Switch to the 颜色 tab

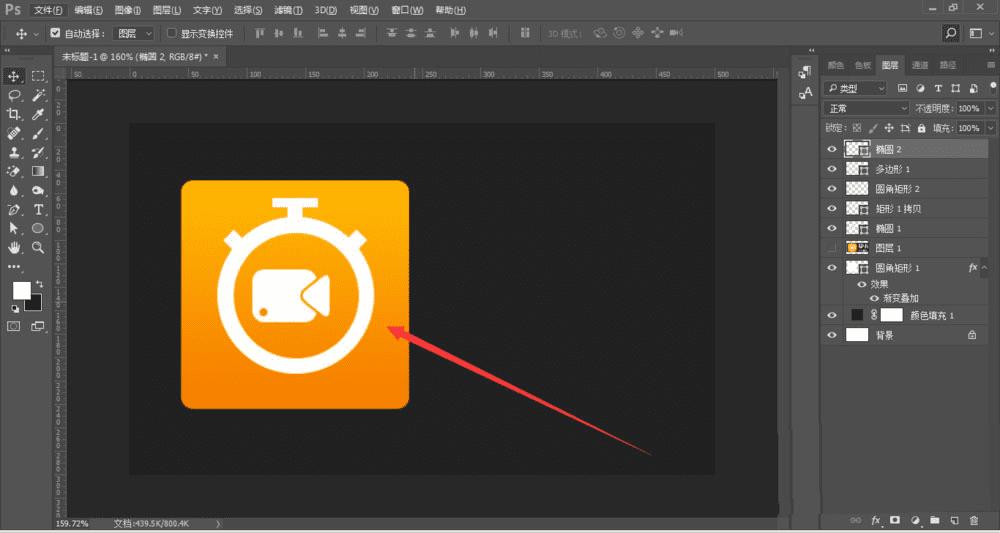point(835,65)
